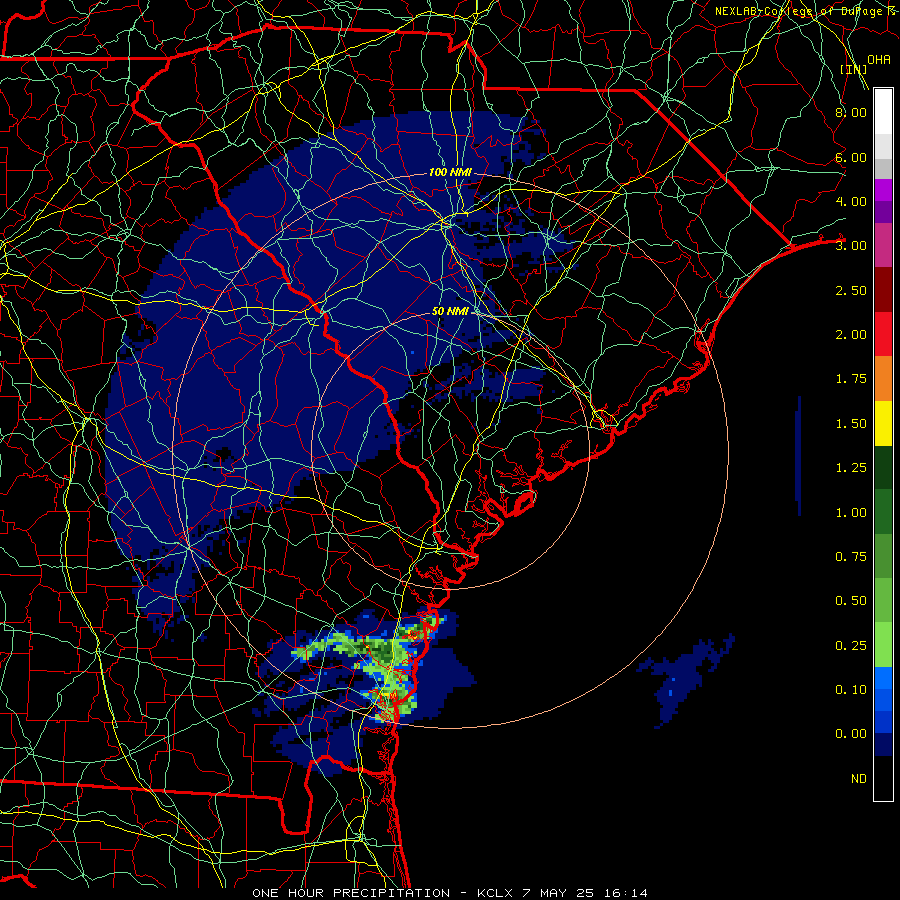Select the 1.75 legend value

(x=851, y=379)
